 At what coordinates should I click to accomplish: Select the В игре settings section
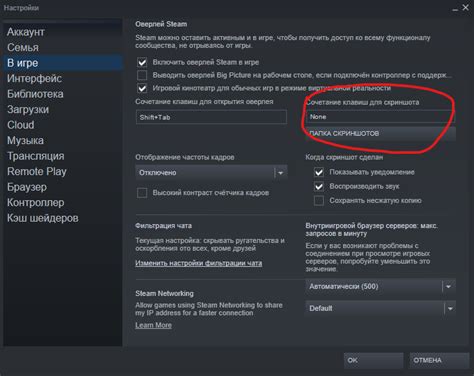(x=63, y=63)
